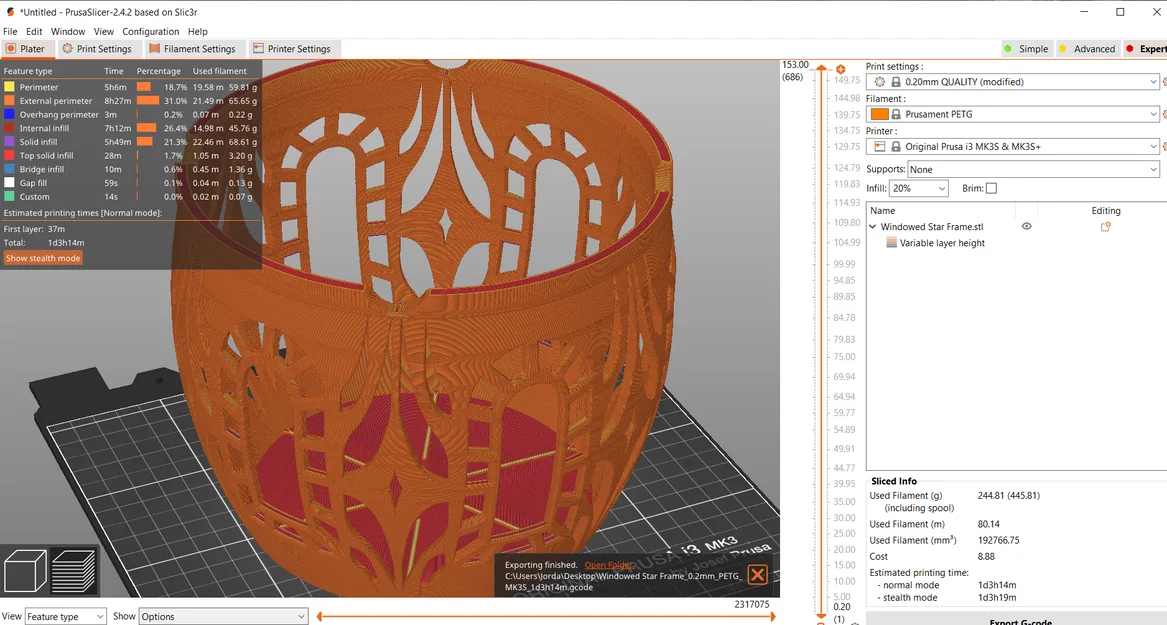Open the Feature type view dropdown
Viewport: 1167px width, 625px height.
(65, 617)
